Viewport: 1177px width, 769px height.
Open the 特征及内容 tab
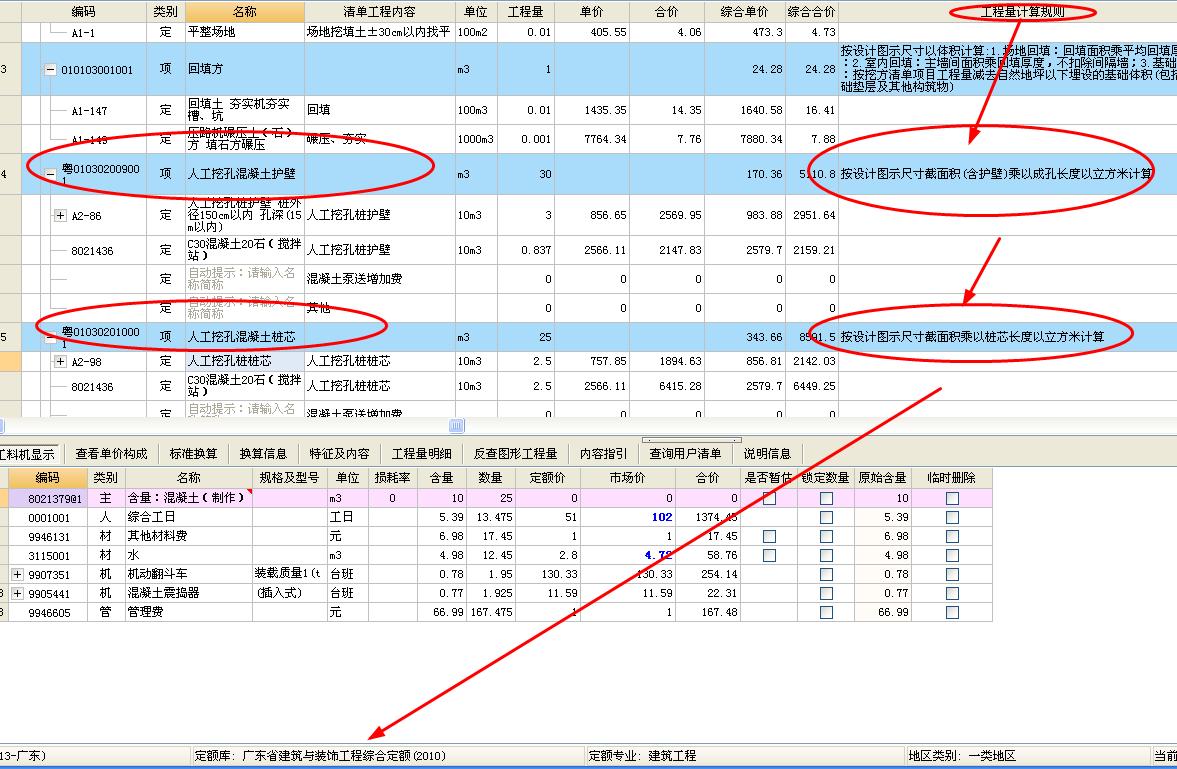click(x=339, y=454)
